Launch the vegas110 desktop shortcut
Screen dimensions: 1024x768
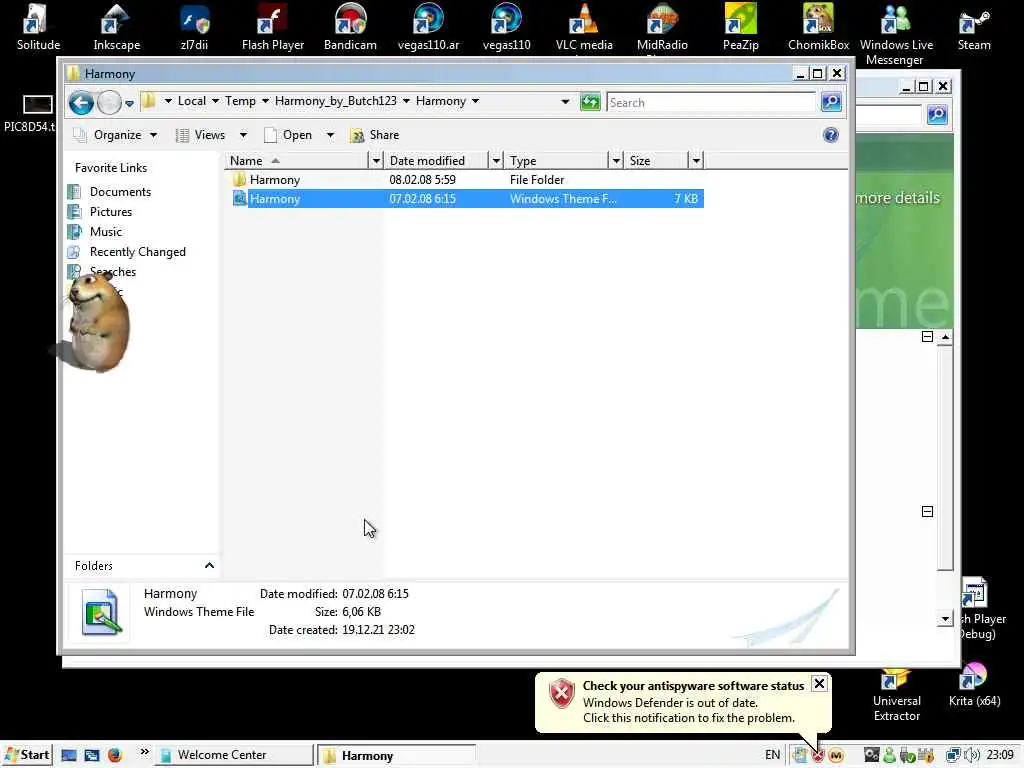coord(506,27)
